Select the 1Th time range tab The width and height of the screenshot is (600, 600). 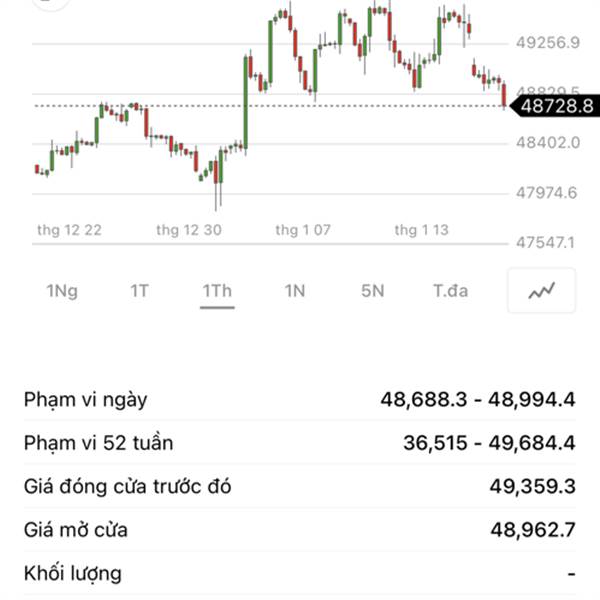tap(217, 291)
